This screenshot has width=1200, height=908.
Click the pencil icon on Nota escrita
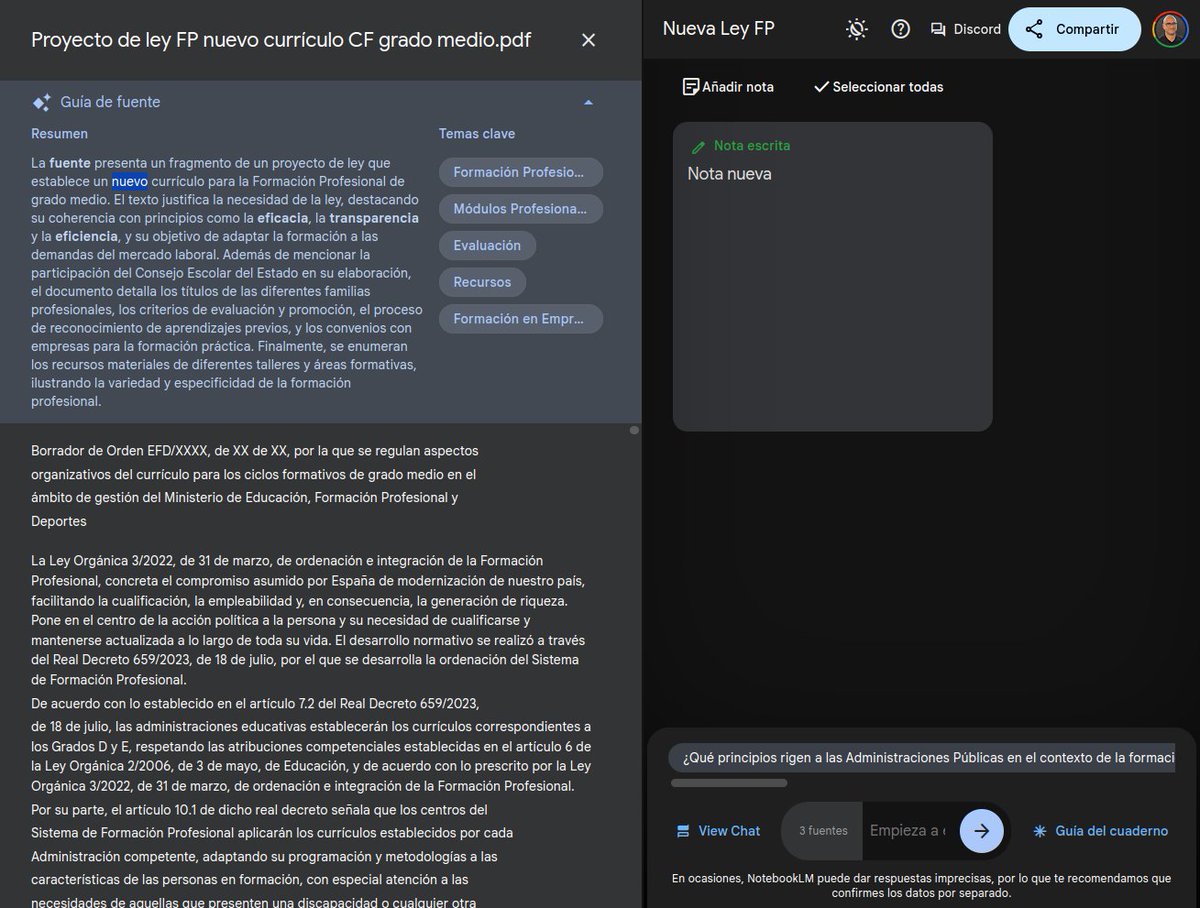point(698,146)
